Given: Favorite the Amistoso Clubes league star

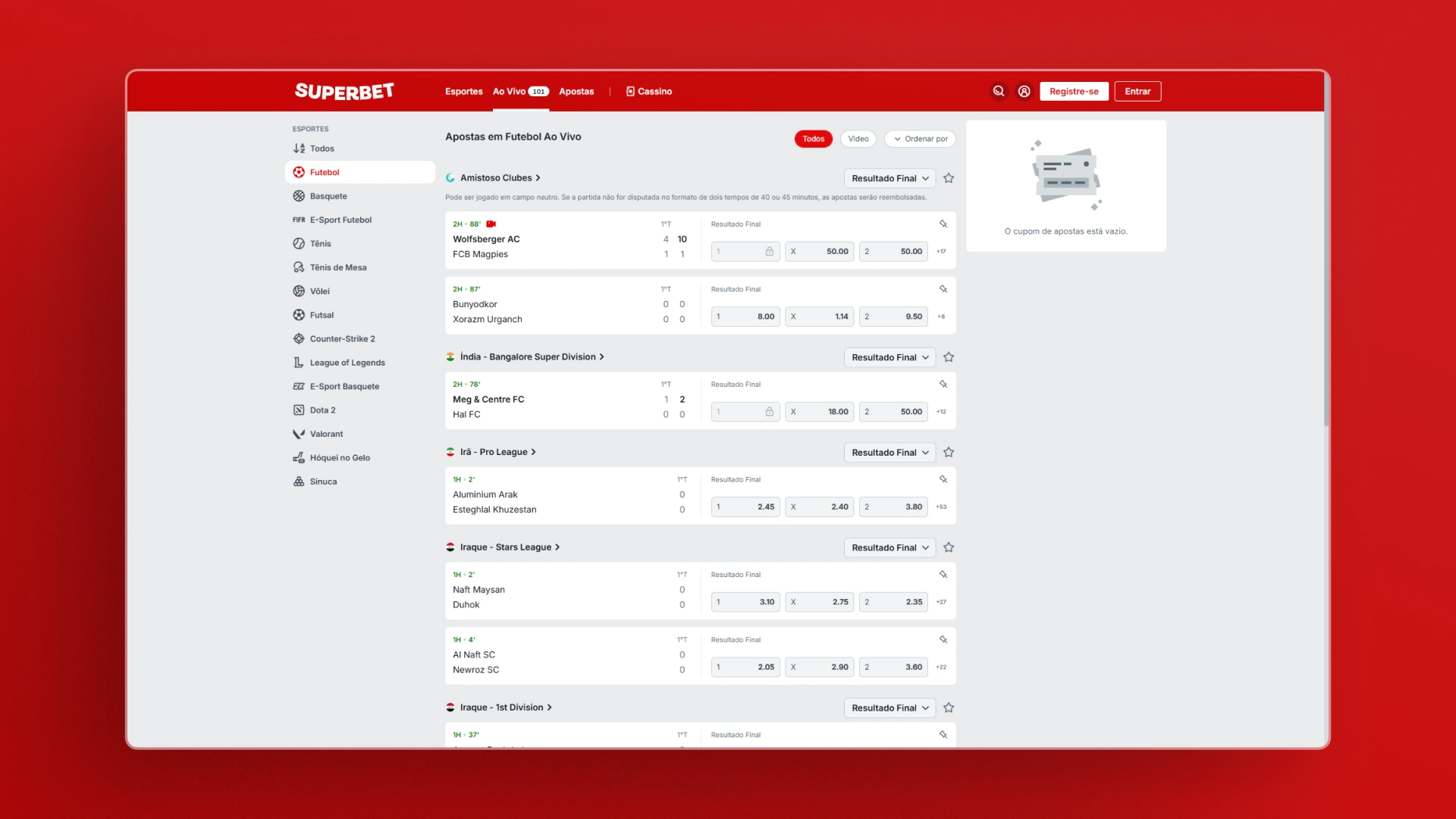Looking at the screenshot, I should point(949,178).
